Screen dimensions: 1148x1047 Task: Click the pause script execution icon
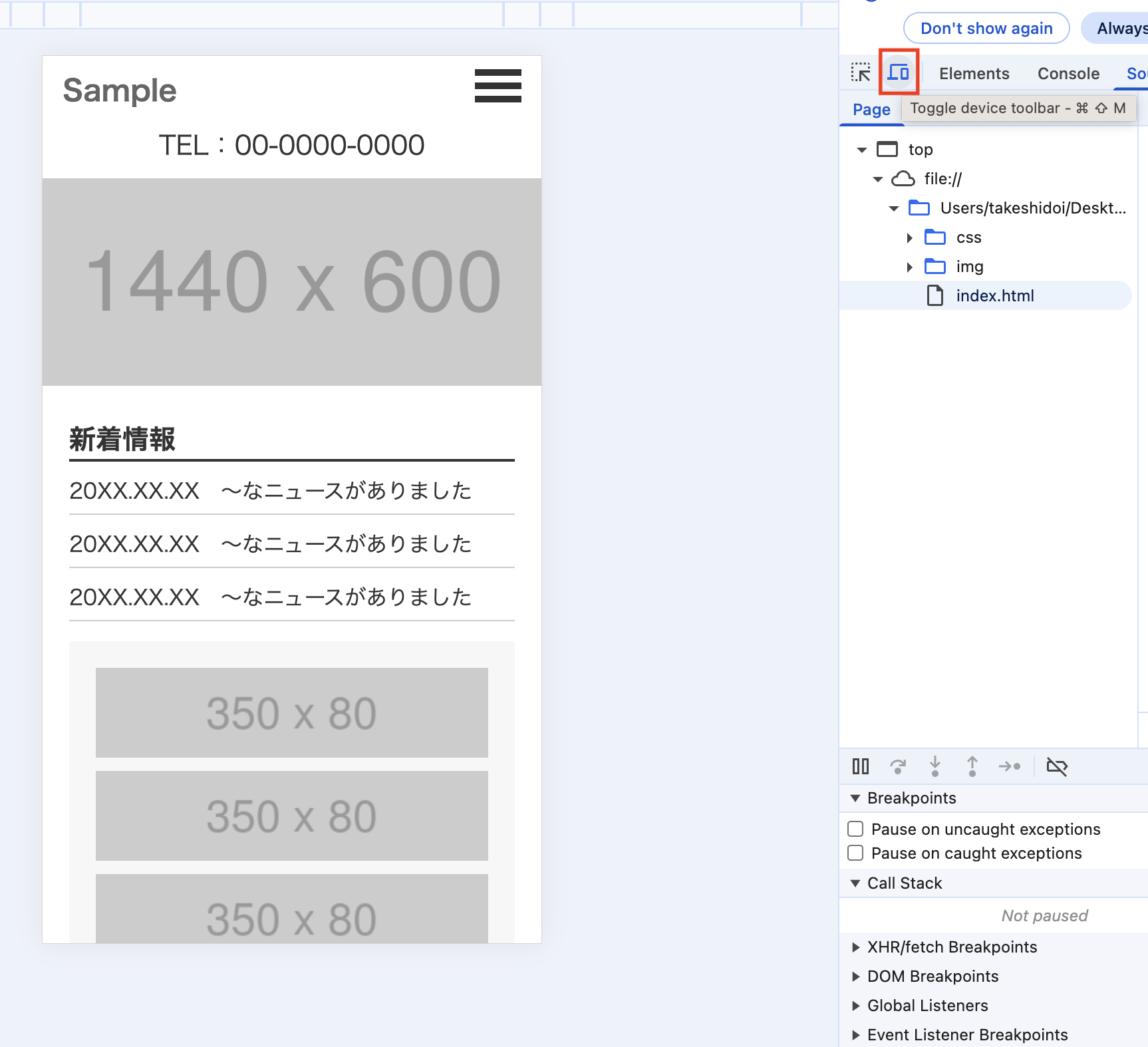[861, 766]
